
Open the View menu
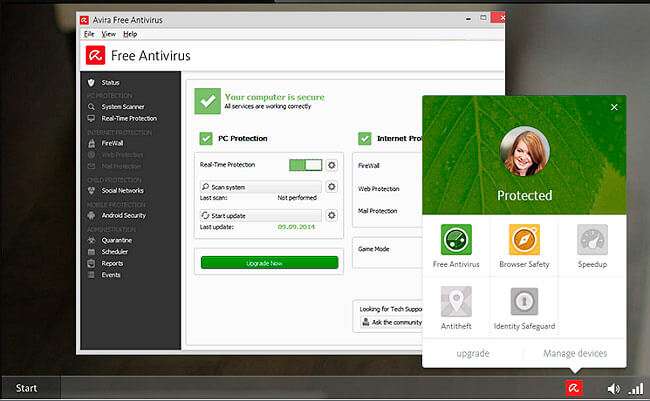[x=109, y=34]
